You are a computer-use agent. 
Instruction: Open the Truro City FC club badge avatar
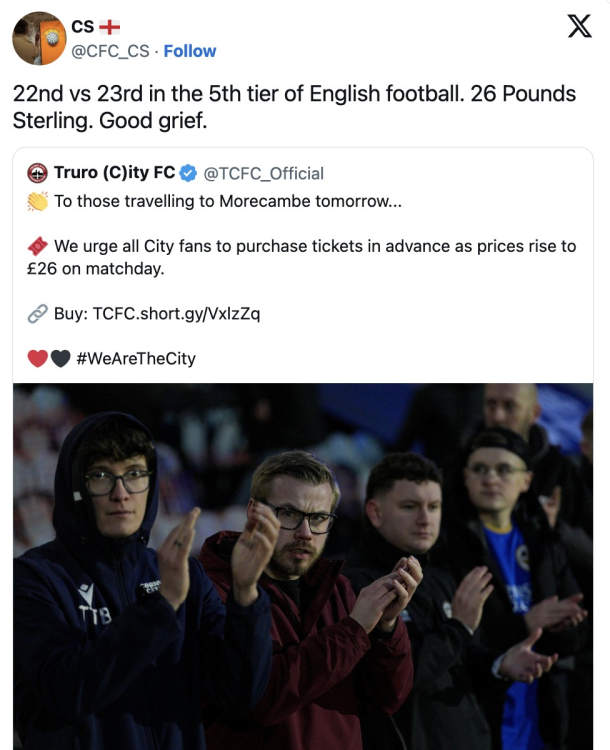tap(37, 173)
